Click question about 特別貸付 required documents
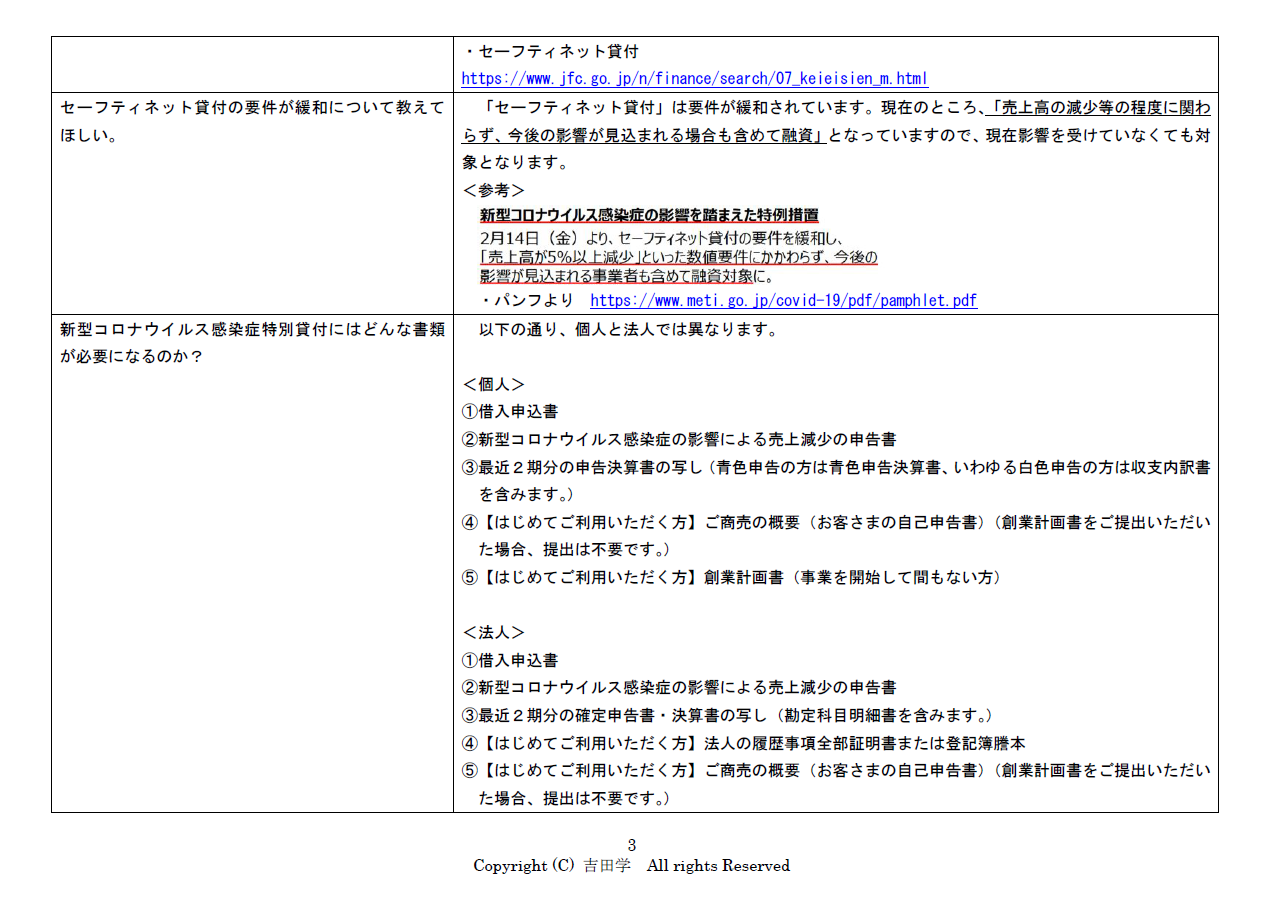The image size is (1269, 902). [251, 329]
